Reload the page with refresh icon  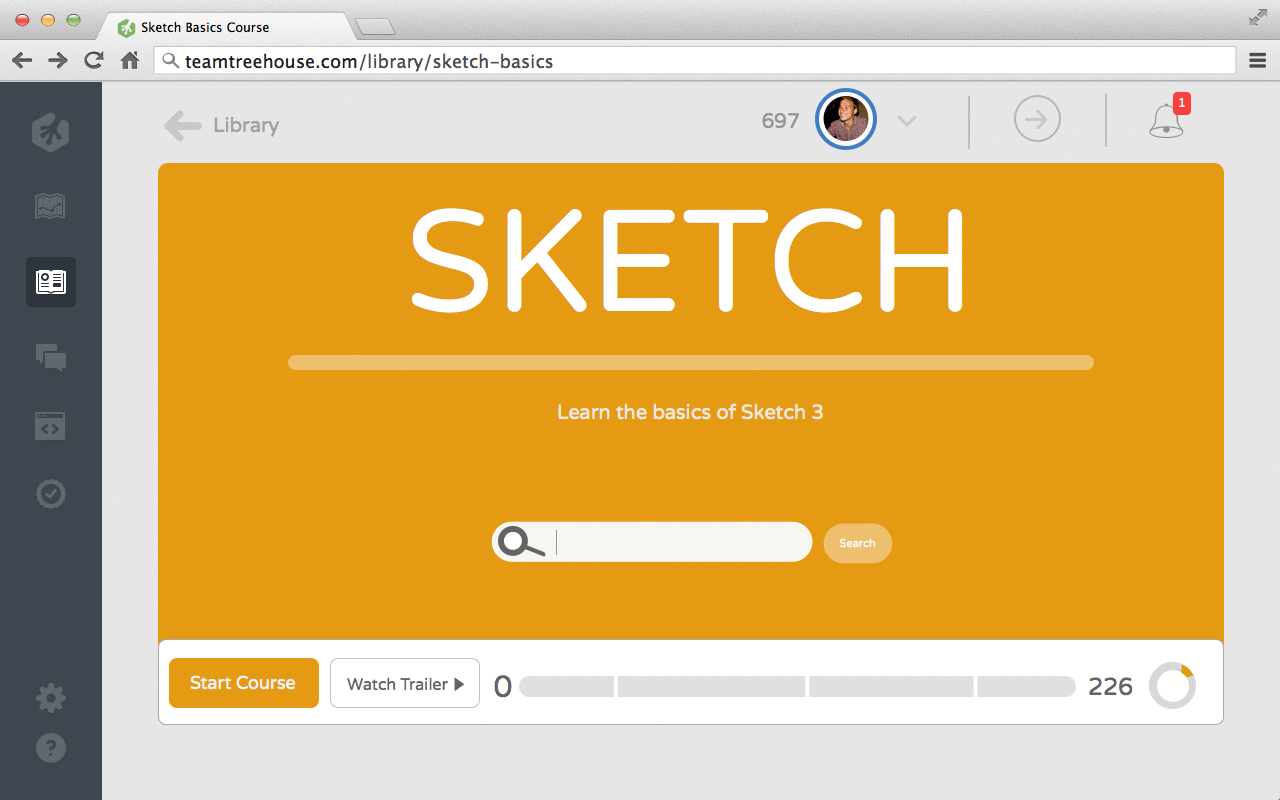[x=94, y=60]
